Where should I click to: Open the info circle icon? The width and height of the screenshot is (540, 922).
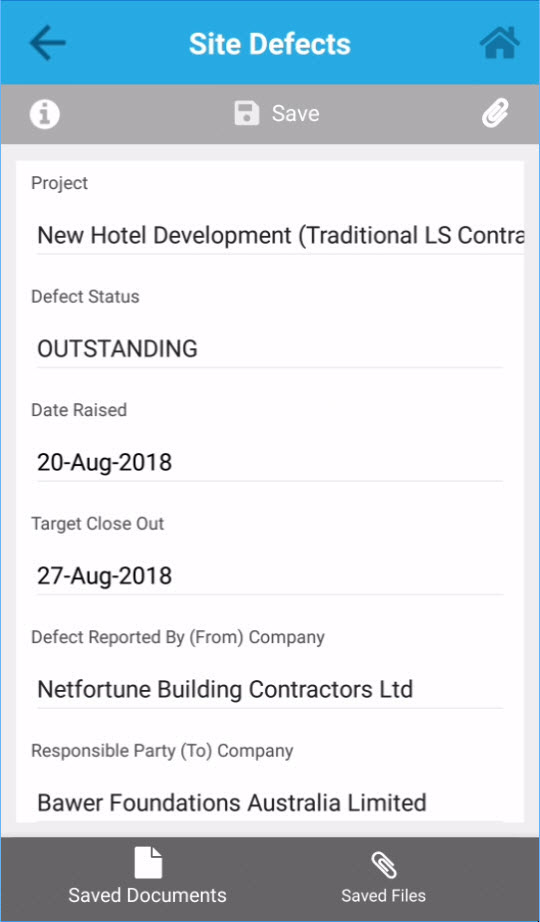click(45, 113)
